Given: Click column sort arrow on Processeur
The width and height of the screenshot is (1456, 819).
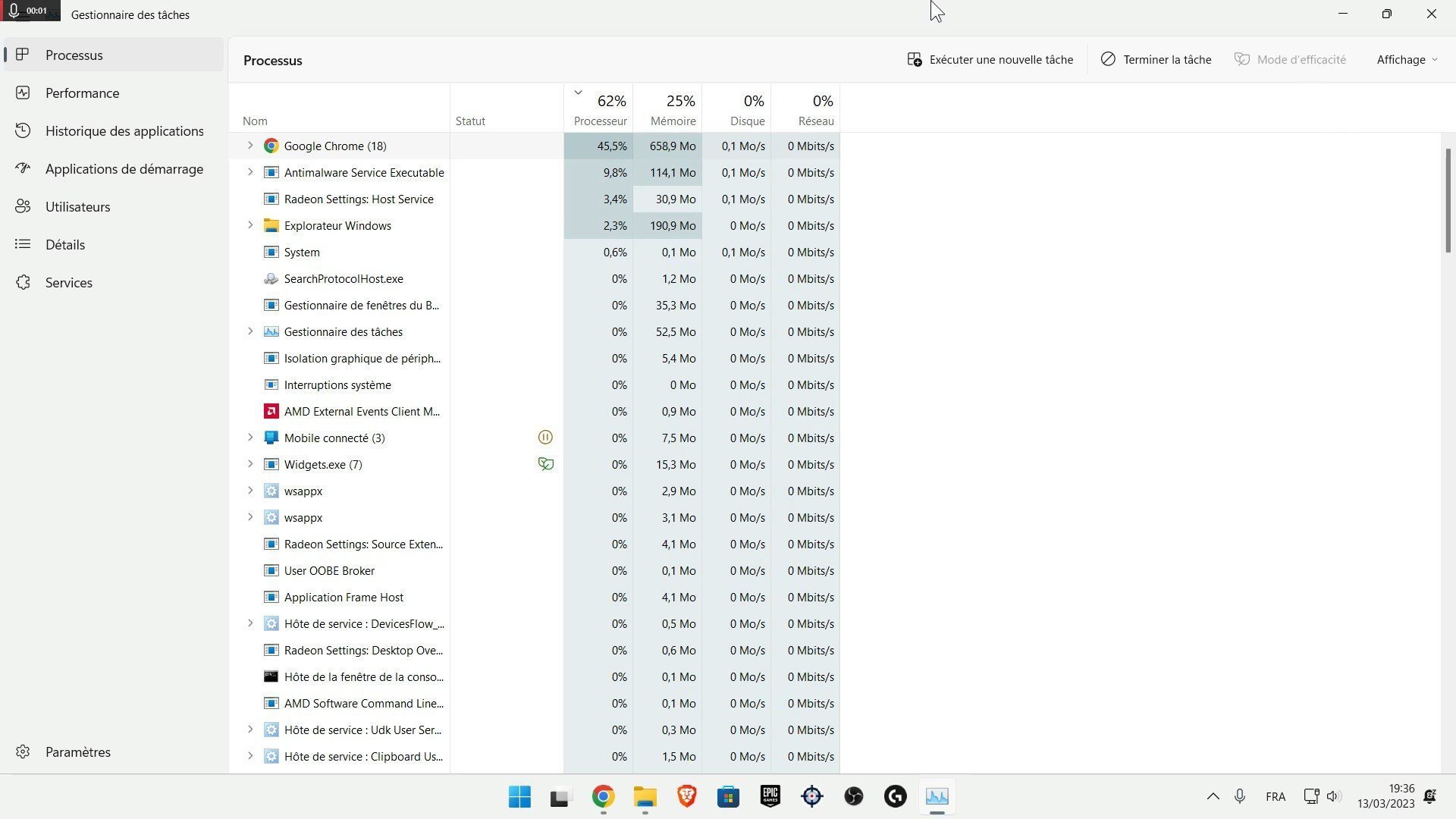Looking at the screenshot, I should click(578, 92).
